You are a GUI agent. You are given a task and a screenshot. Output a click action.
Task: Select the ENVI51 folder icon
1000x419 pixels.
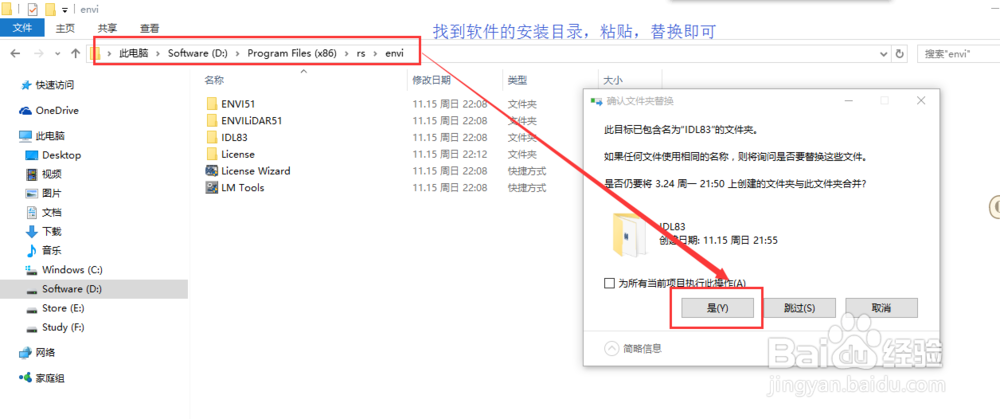tap(212, 104)
